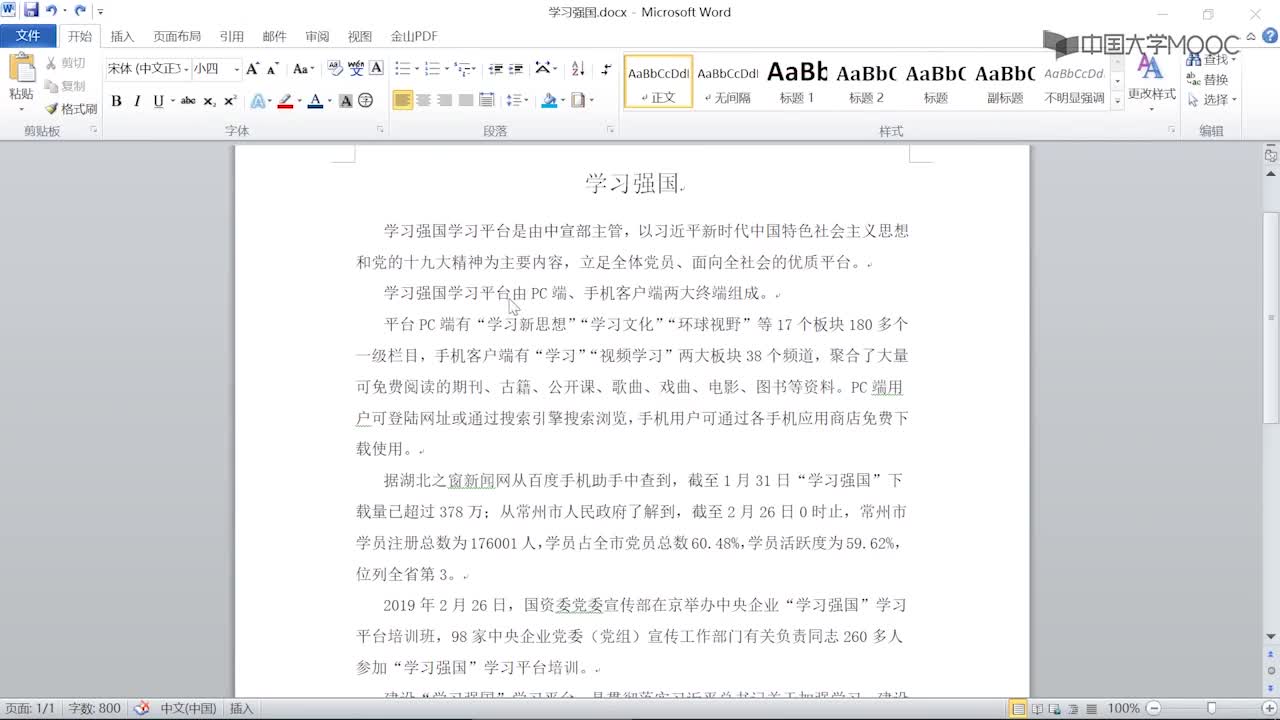1280x720 pixels.
Task: Click the proofing status icon in status bar
Action: click(142, 708)
